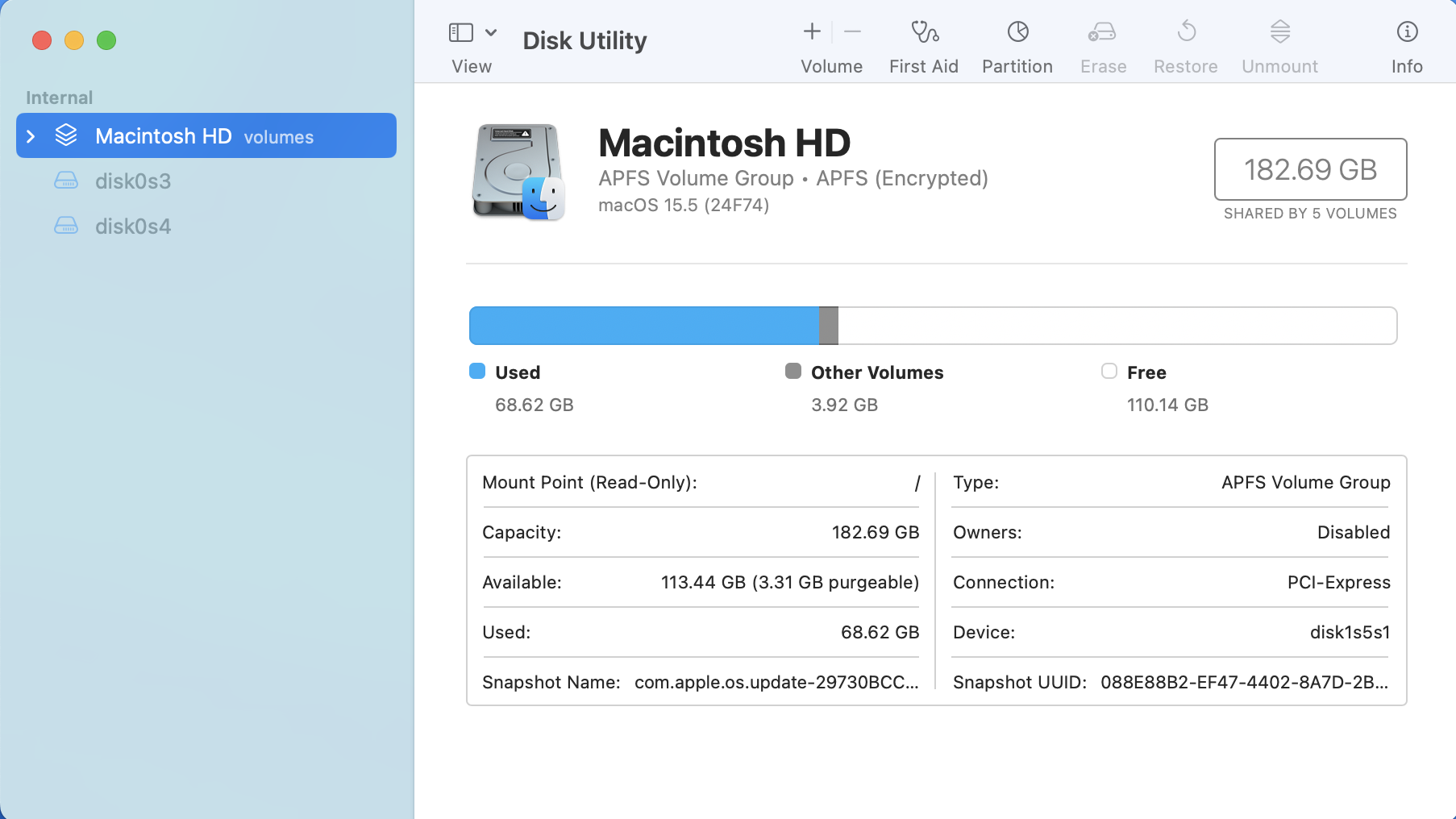Viewport: 1456px width, 819px height.
Task: Toggle the sidebar View icon
Action: tap(460, 33)
